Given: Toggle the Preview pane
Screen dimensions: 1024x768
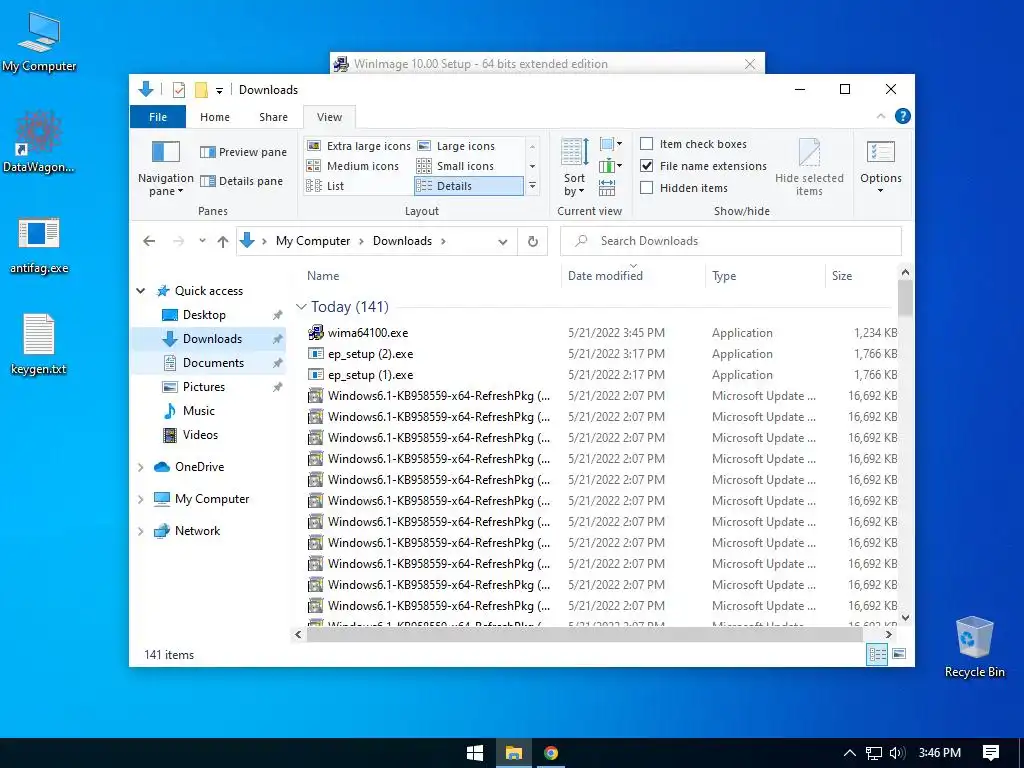Looking at the screenshot, I should [x=243, y=152].
